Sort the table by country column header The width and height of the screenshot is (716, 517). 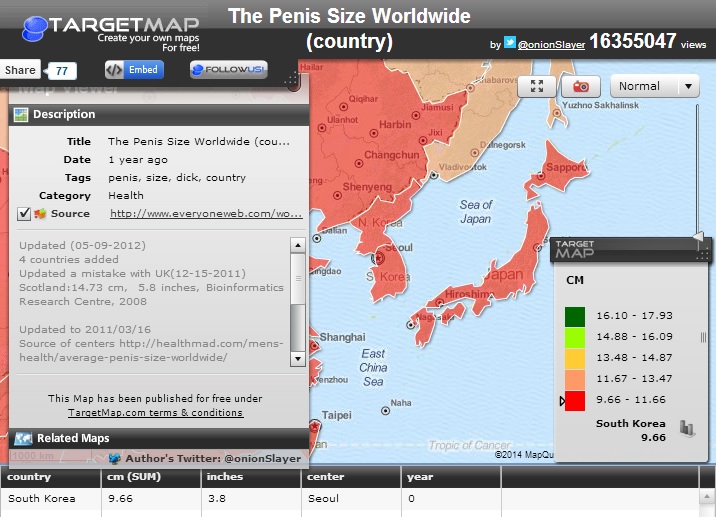pyautogui.click(x=51, y=477)
